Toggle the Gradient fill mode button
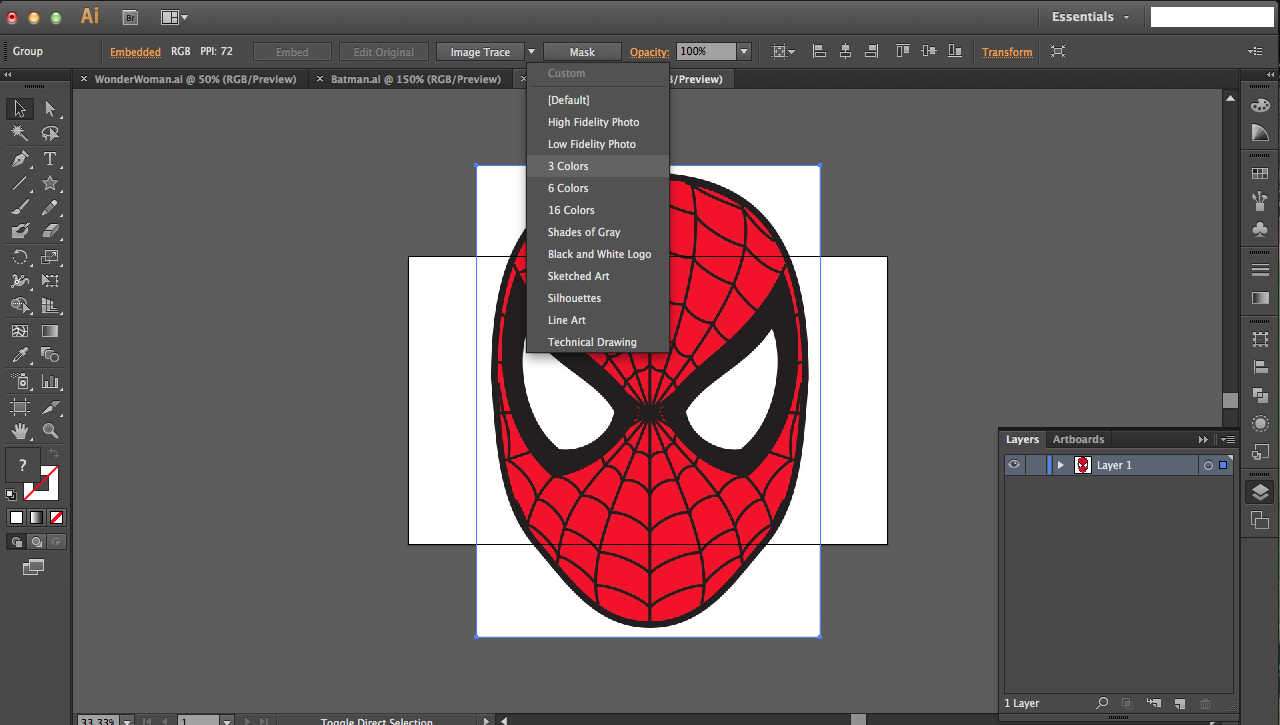 click(x=36, y=517)
